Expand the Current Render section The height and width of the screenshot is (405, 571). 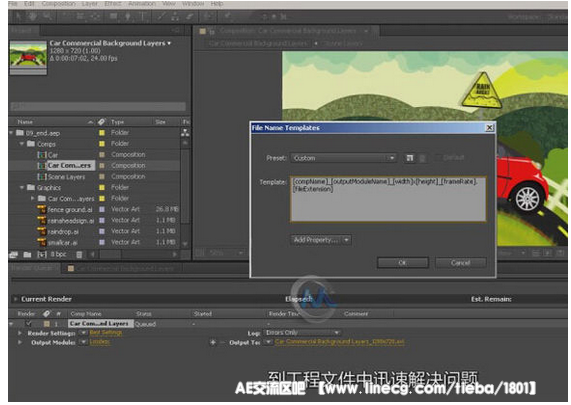pos(15,299)
